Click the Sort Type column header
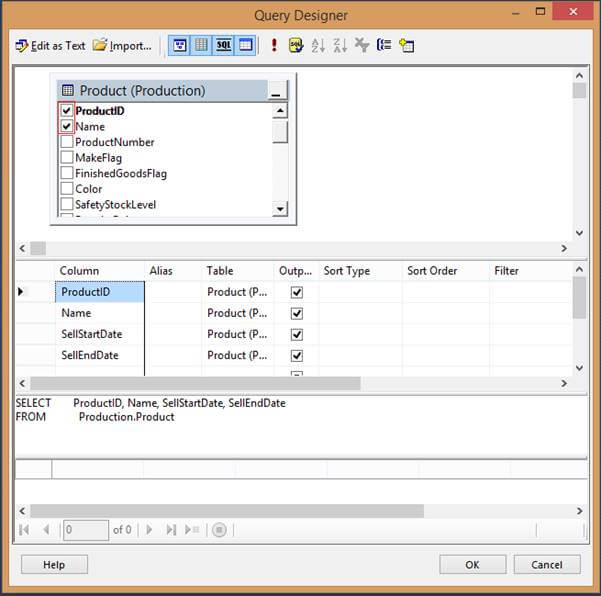Image resolution: width=601 pixels, height=596 pixels. (x=361, y=271)
